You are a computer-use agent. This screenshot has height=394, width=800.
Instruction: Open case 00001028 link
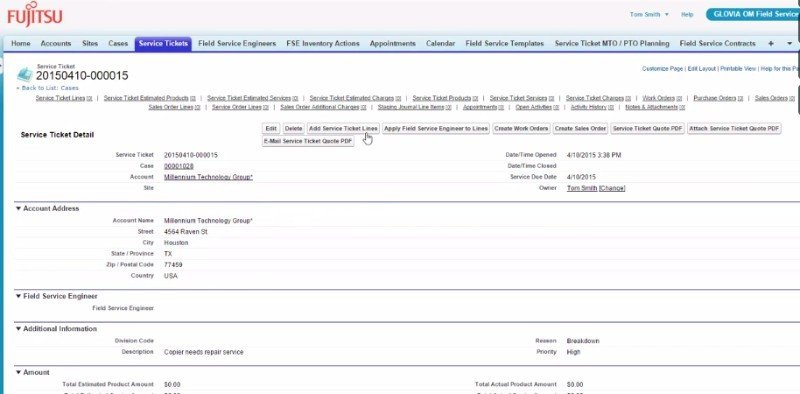[179, 166]
